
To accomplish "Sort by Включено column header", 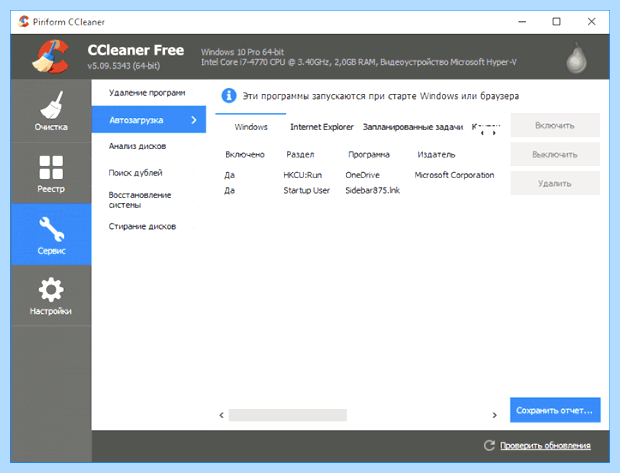I will click(245, 155).
